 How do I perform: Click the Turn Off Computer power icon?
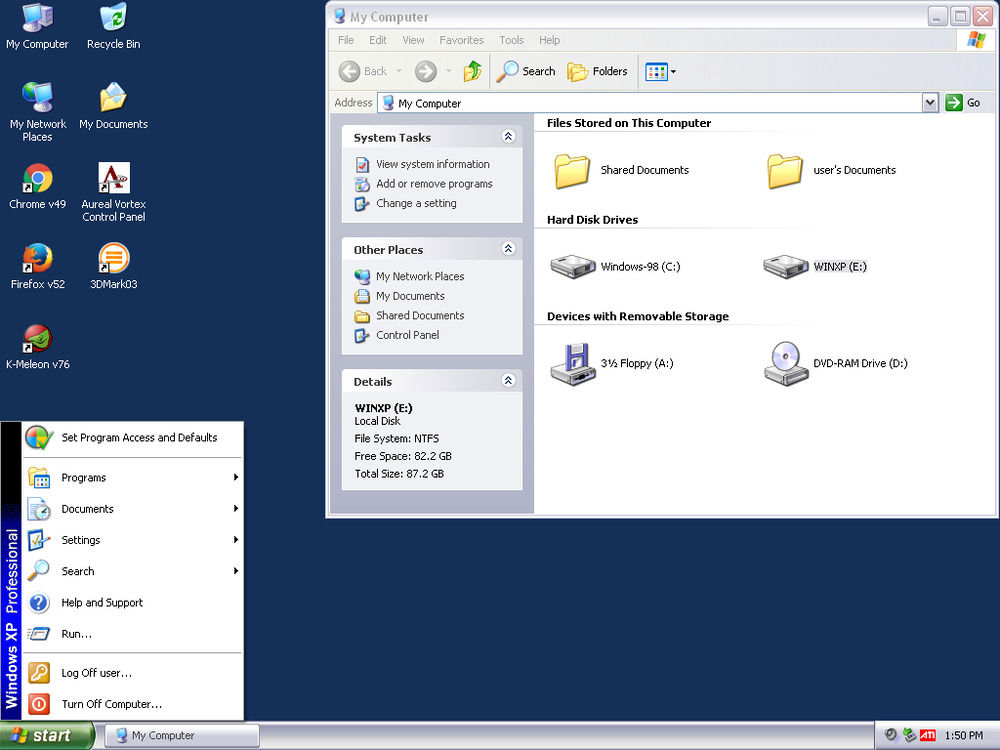point(39,704)
